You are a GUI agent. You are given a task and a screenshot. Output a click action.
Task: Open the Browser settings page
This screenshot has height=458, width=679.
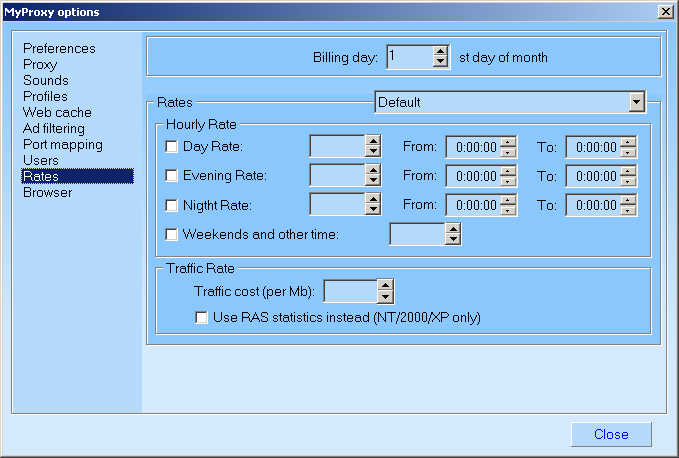click(x=48, y=193)
